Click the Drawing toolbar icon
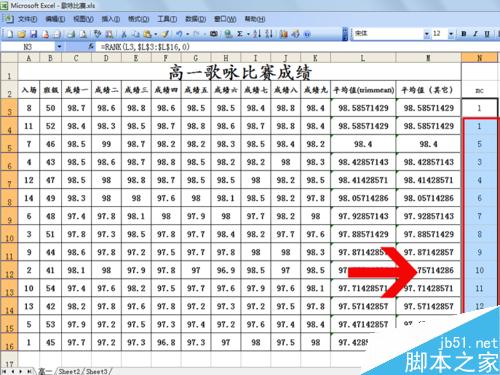Screen dimensions: 500x375 click(x=295, y=34)
